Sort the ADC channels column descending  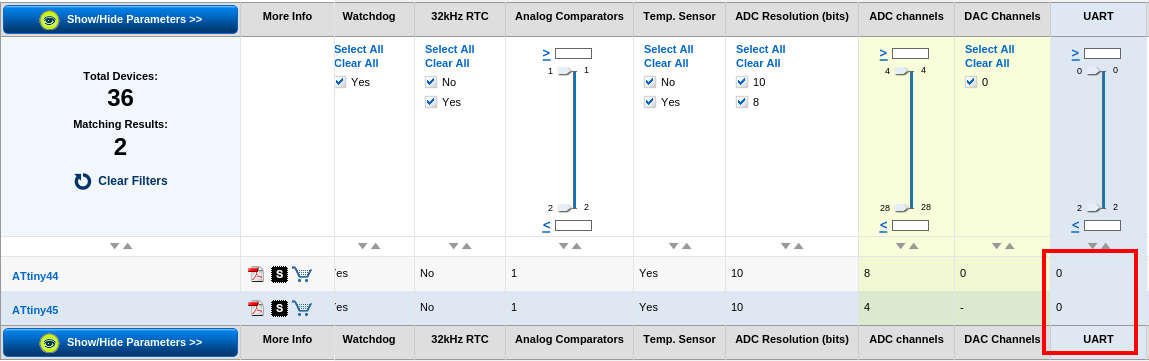[x=901, y=246]
